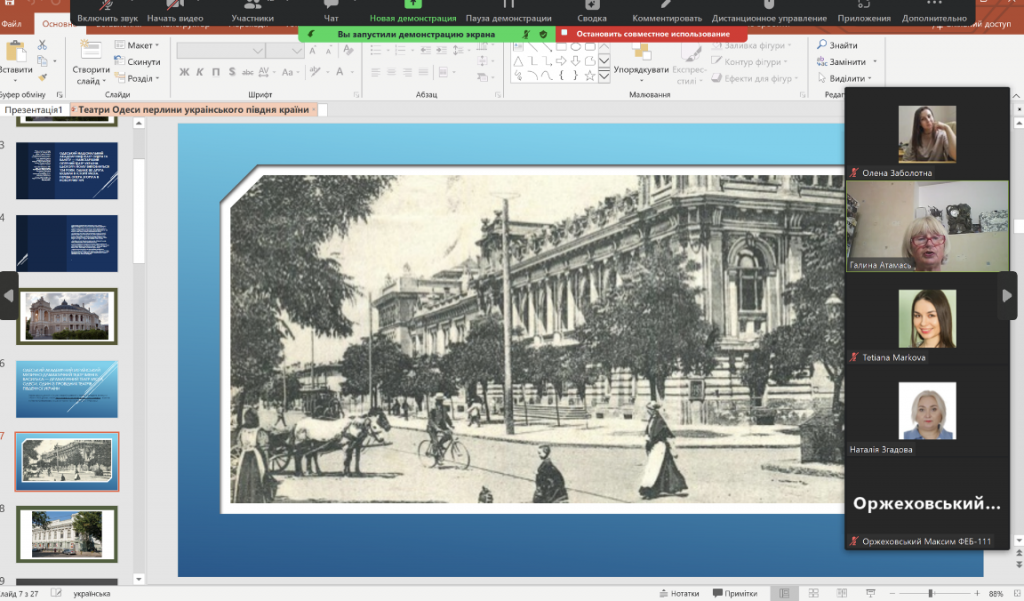Open Zoom Приложения apps
1024x601 pixels.
click(864, 12)
